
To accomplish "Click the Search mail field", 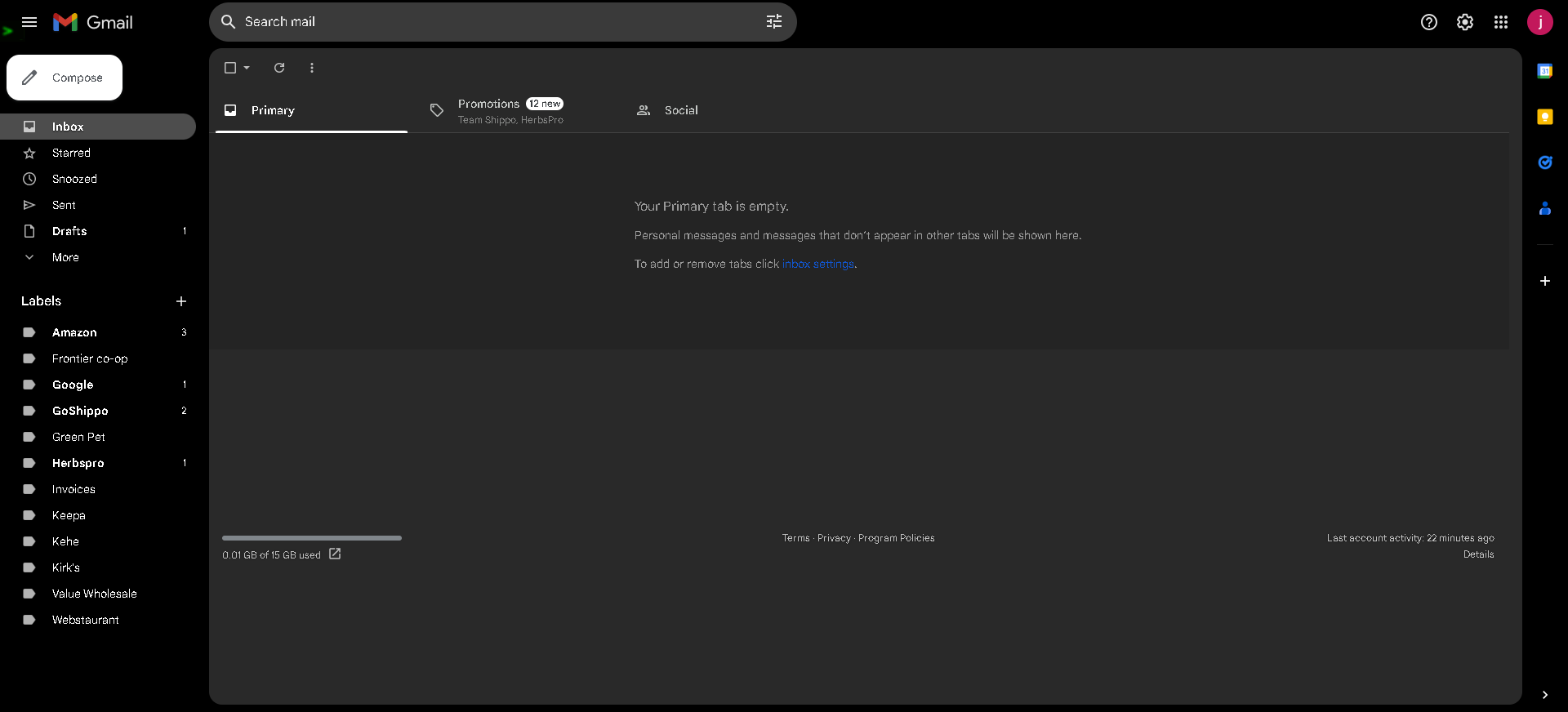I will coord(503,22).
